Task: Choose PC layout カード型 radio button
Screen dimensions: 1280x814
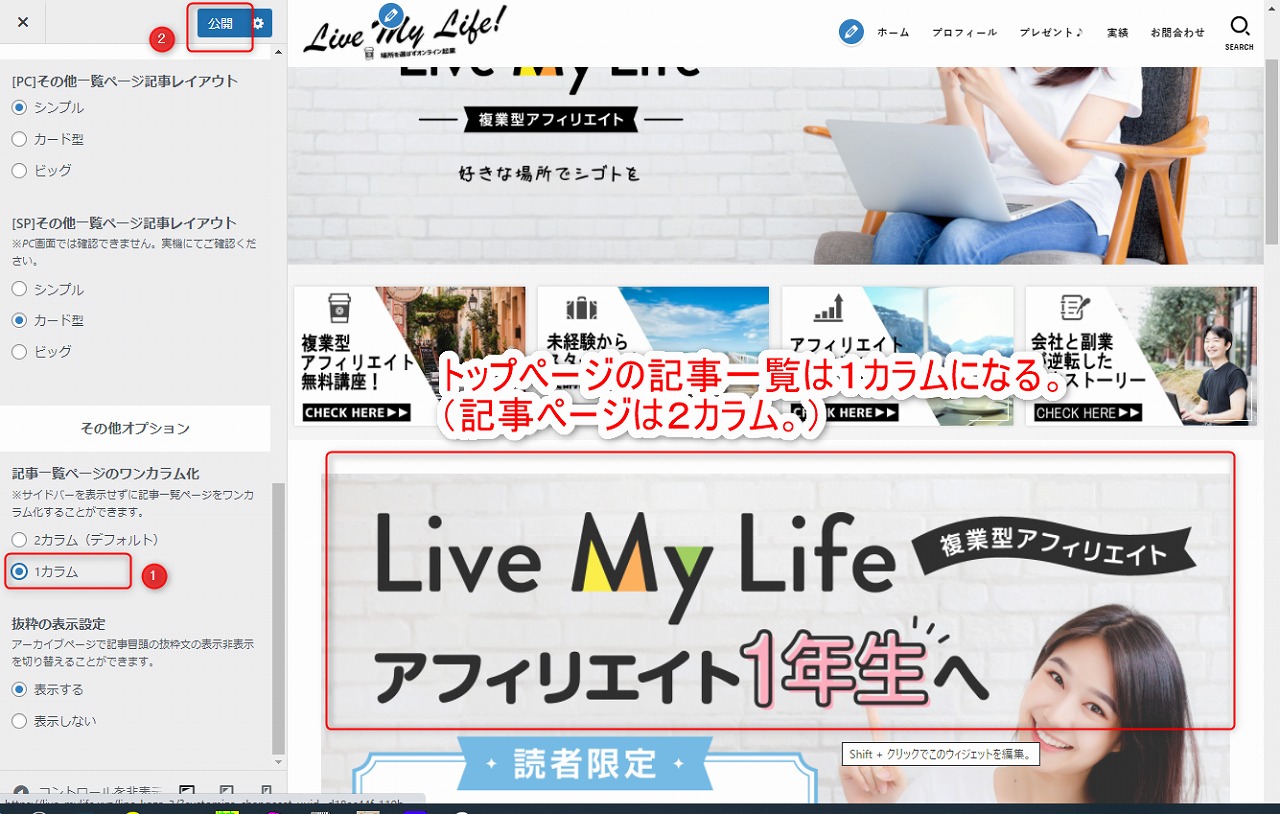Action: [19, 139]
